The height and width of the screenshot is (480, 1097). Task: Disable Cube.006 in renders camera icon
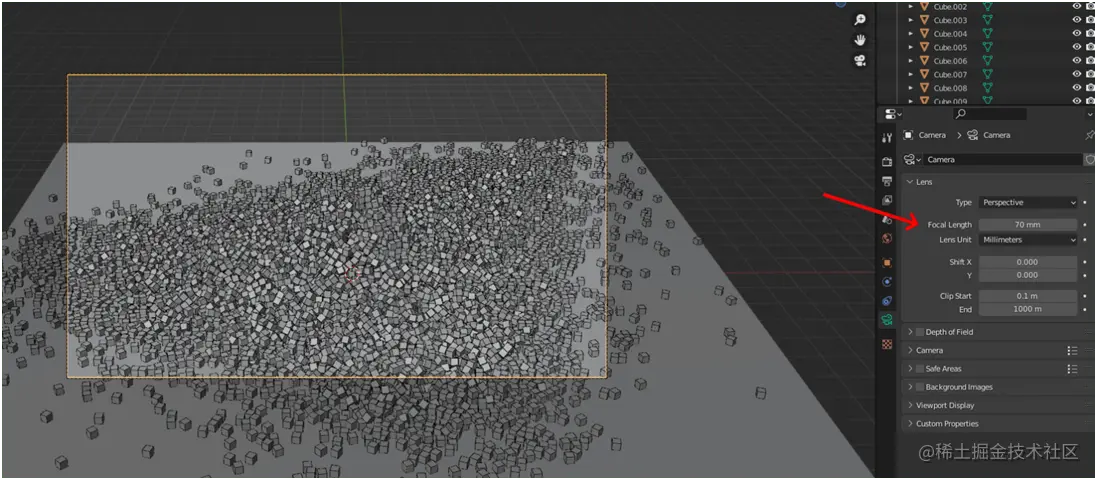(x=1091, y=61)
